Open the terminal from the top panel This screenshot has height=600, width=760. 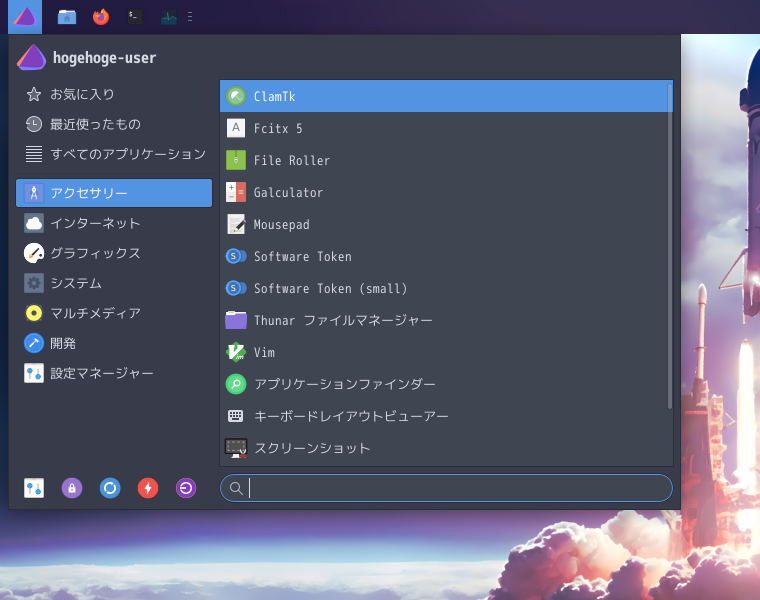(135, 17)
